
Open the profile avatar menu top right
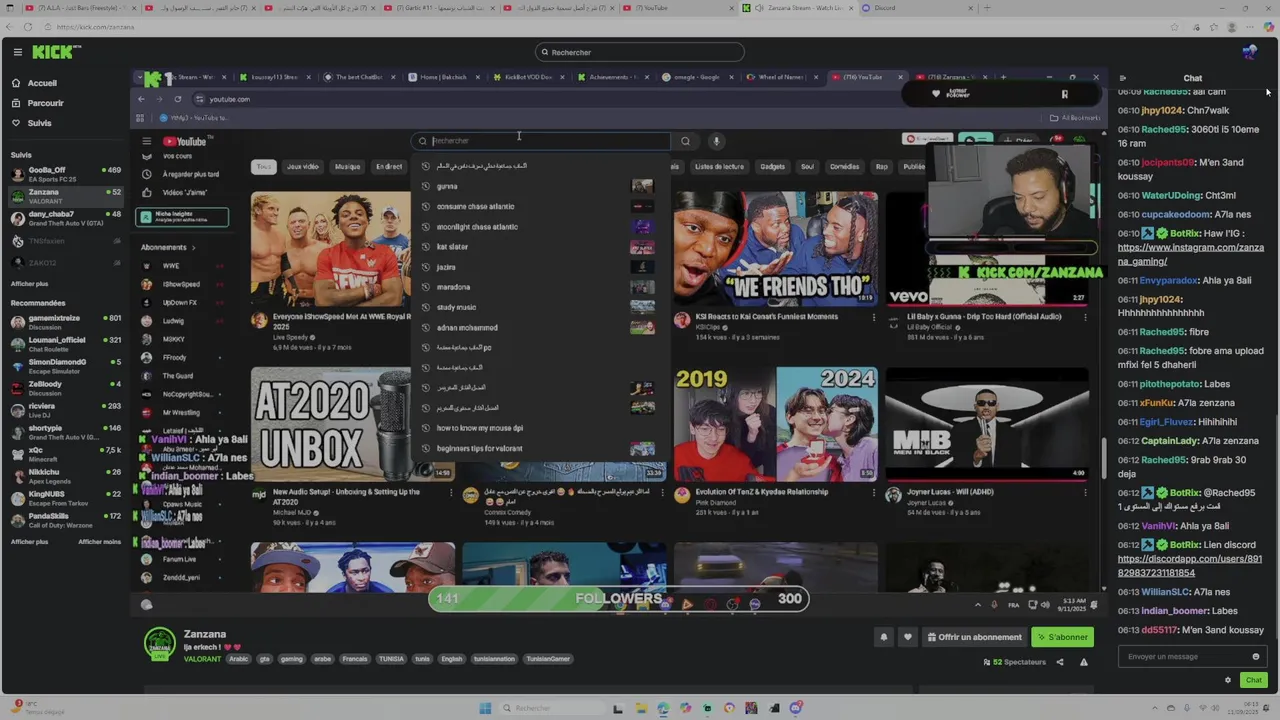point(1249,52)
